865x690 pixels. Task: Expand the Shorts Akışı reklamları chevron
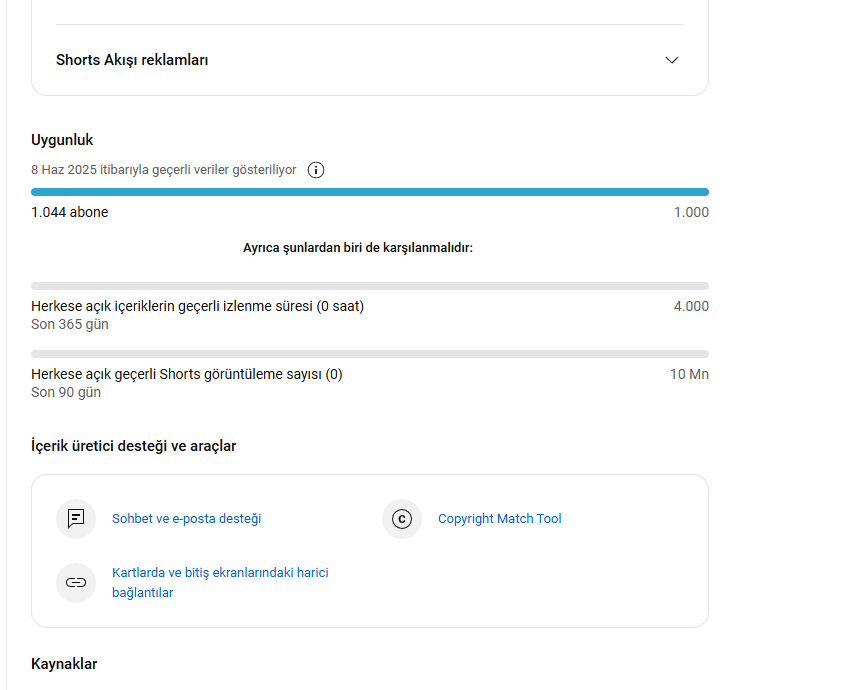pos(671,60)
